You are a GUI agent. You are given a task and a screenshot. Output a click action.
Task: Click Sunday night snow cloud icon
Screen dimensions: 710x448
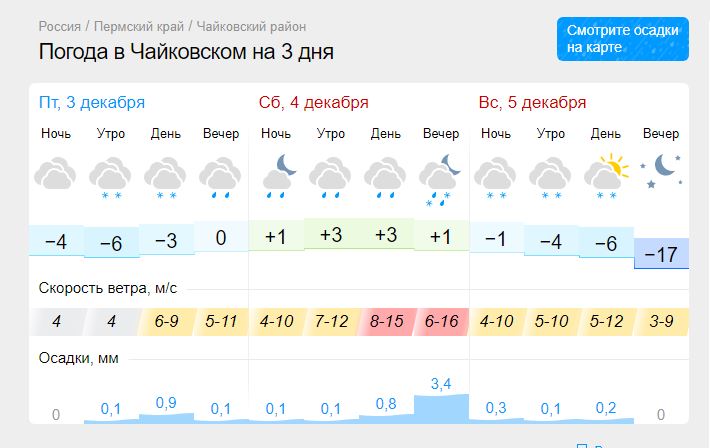click(x=495, y=178)
